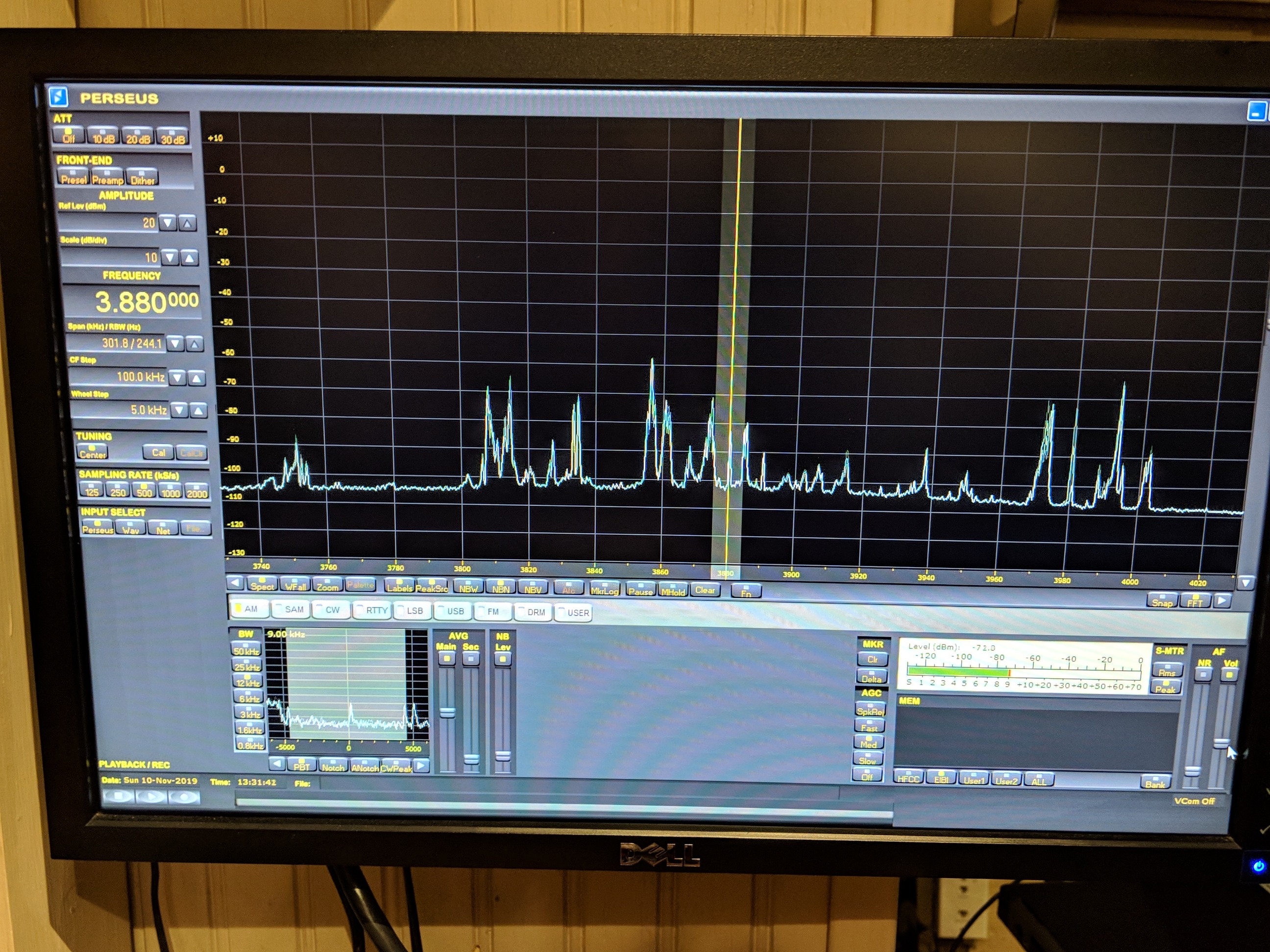
Task: Click the Fn button
Action: point(746,591)
